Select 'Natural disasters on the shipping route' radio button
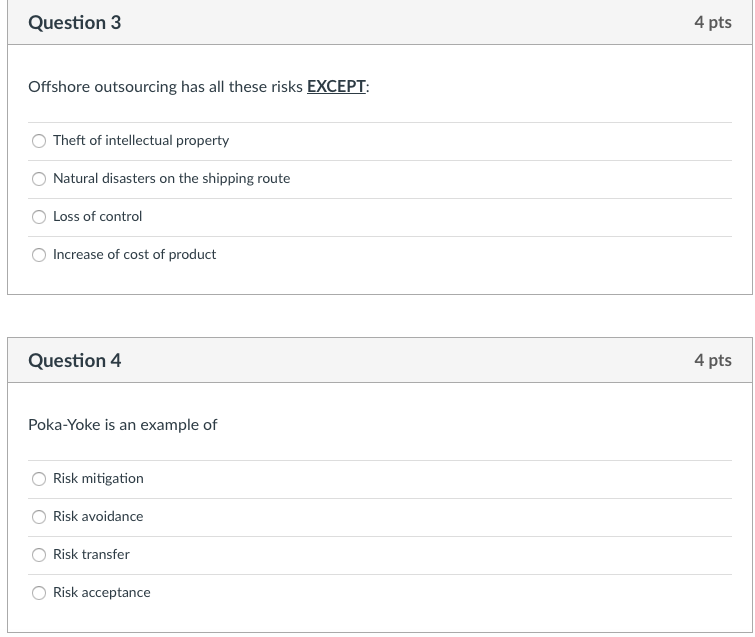 [x=39, y=179]
